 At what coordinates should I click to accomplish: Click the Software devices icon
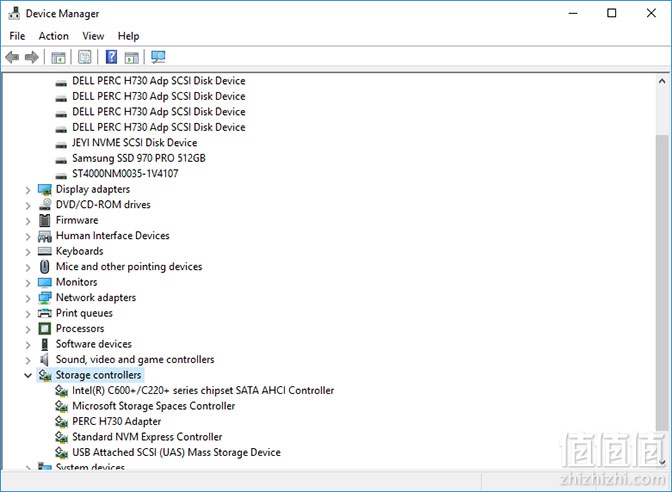45,344
